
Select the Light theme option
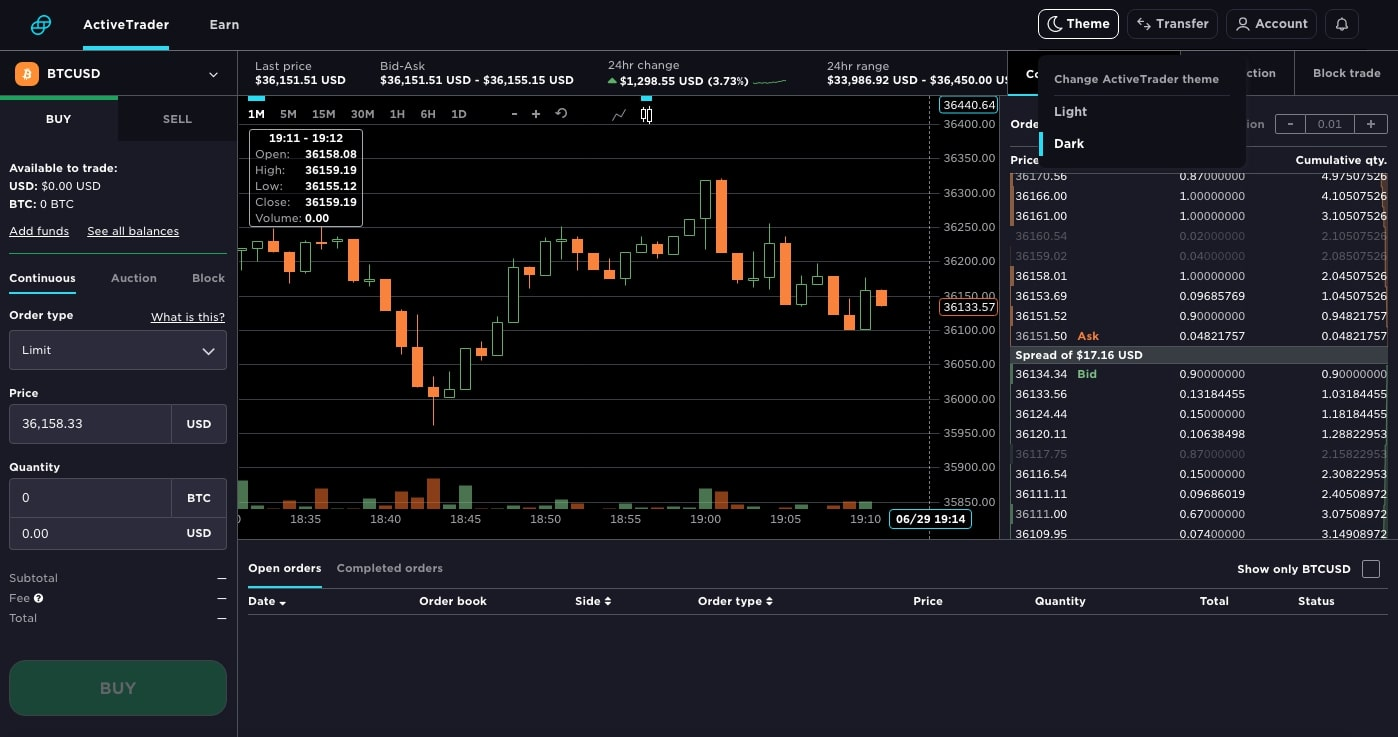tap(1070, 112)
